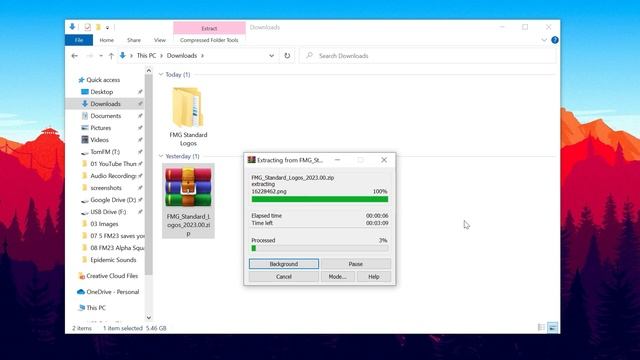Select the FMG_Standard_Logos_2023.00.zip archive
Screen dimensions: 640x360
188,201
